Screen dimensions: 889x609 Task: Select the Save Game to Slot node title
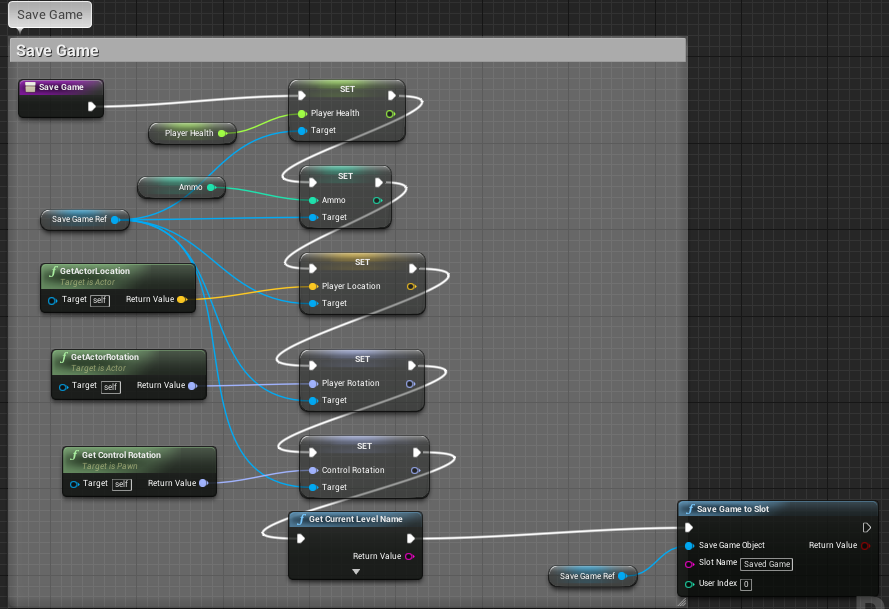coord(733,509)
